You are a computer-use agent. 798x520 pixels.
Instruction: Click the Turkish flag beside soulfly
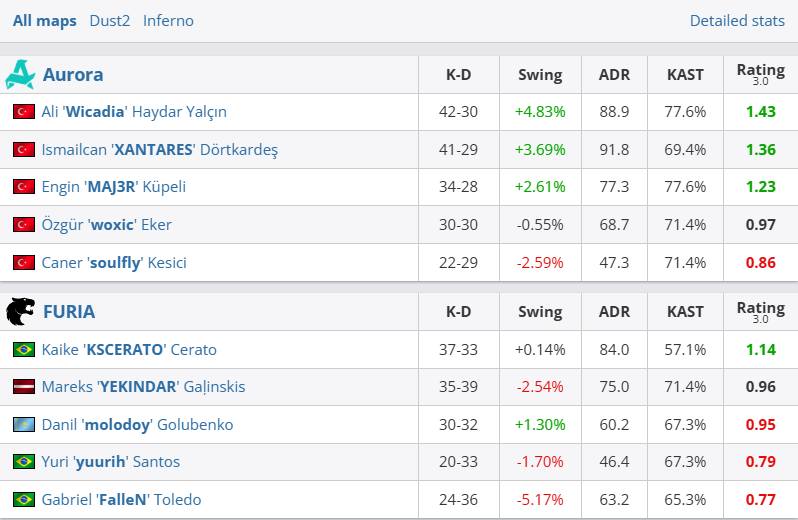(x=24, y=263)
